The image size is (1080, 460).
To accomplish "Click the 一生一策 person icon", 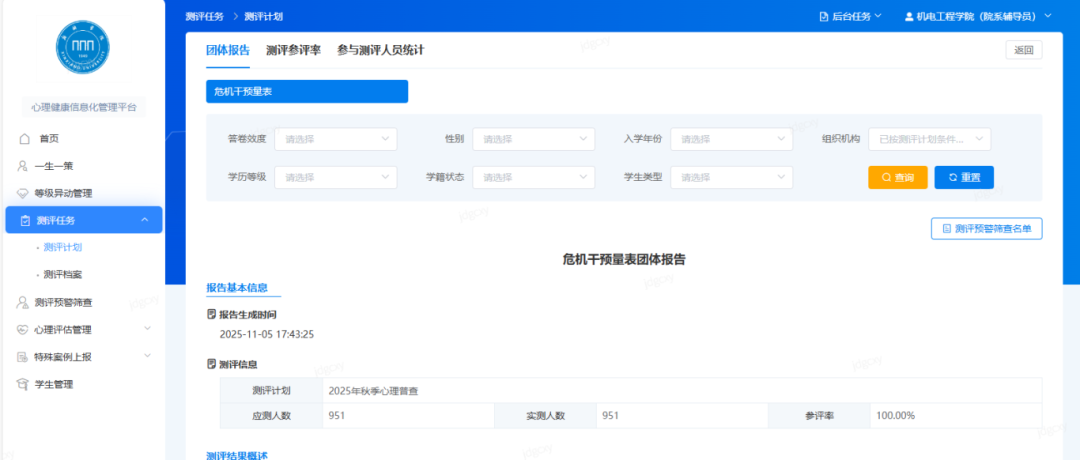I will 24,166.
